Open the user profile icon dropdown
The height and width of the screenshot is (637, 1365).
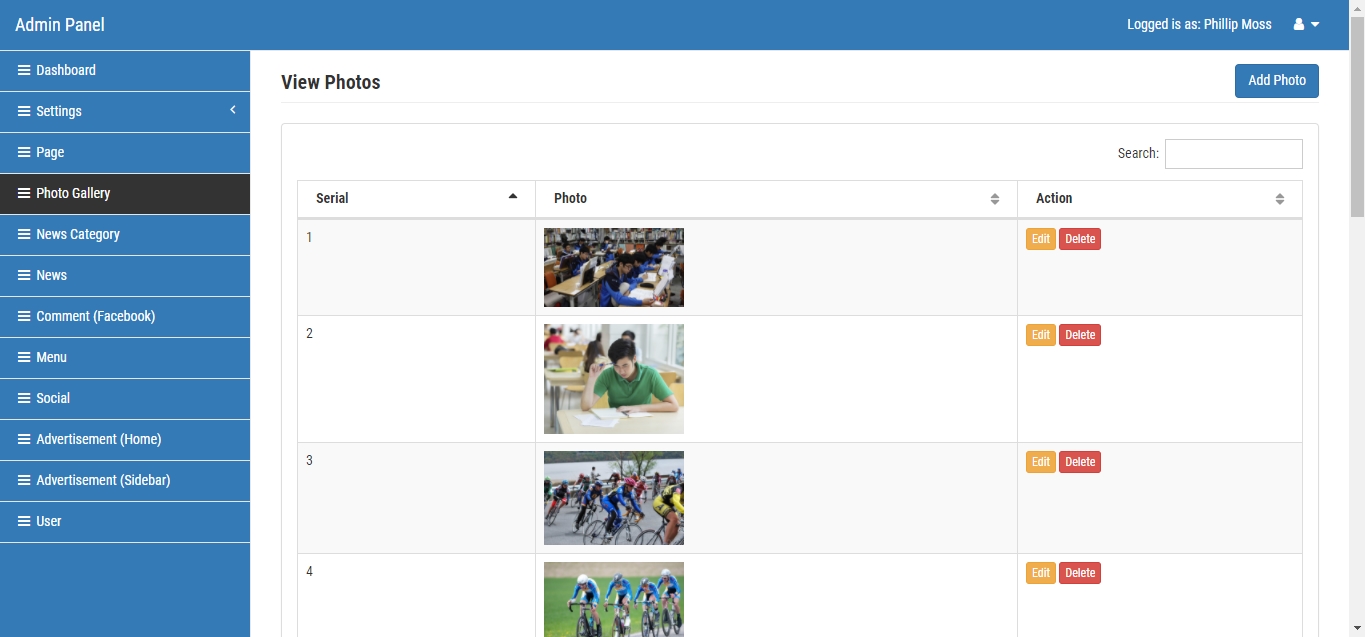pyautogui.click(x=1306, y=24)
